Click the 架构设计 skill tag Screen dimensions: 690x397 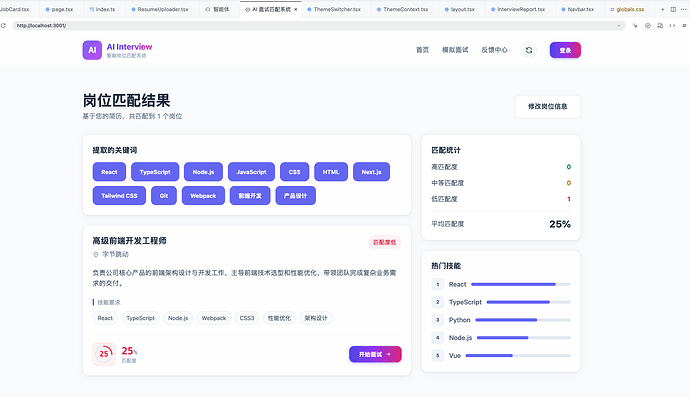[x=316, y=318]
